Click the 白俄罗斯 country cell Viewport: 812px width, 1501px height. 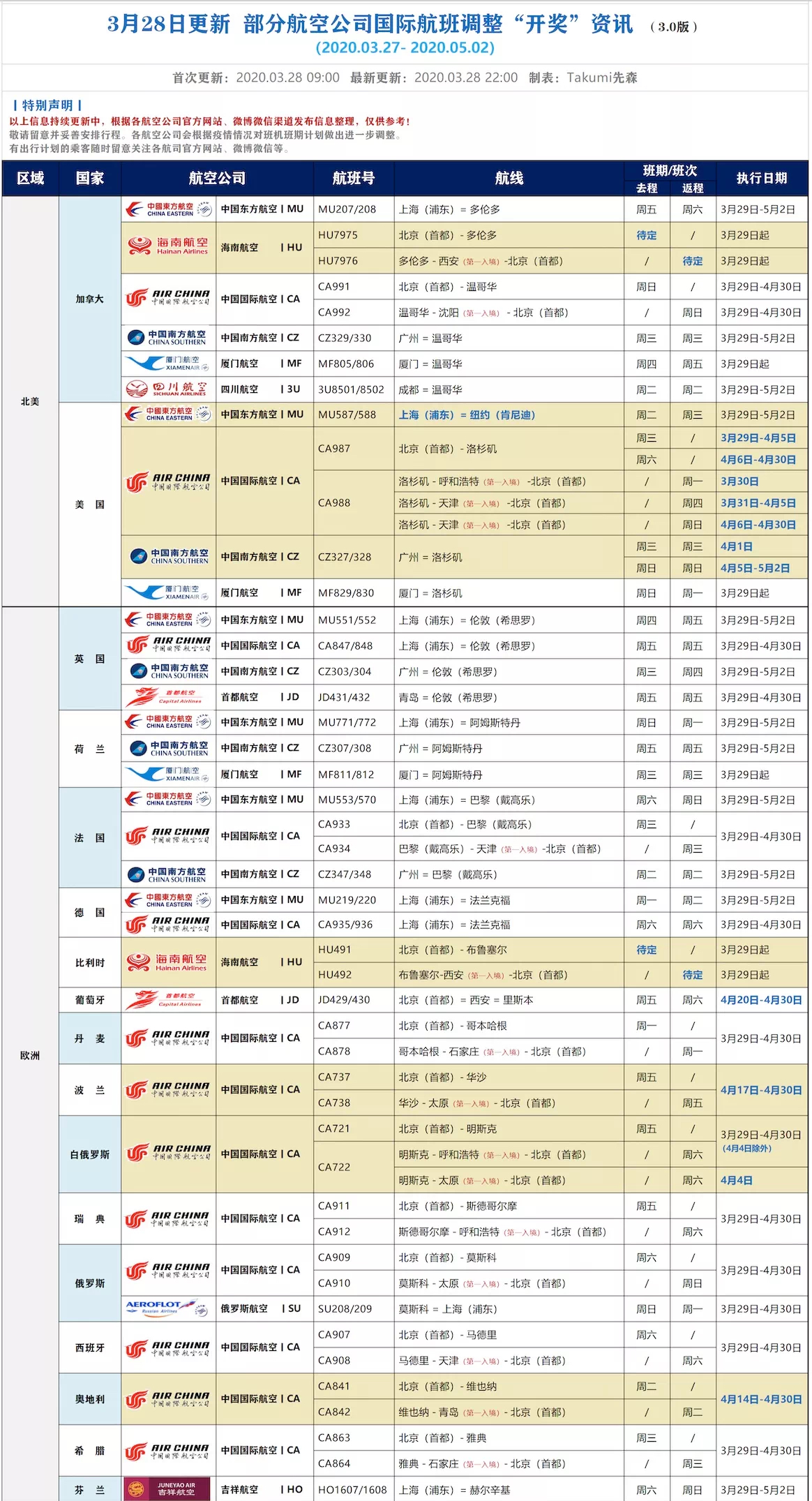point(90,1154)
